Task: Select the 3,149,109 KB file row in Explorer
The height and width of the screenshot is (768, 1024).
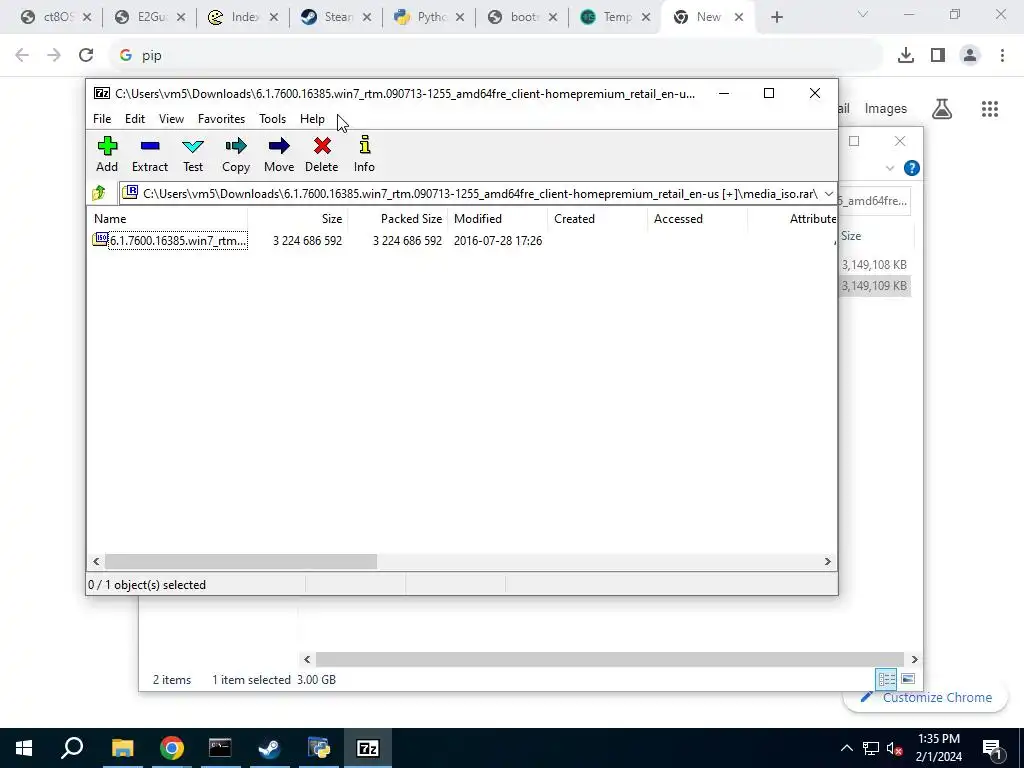Action: pyautogui.click(x=874, y=285)
